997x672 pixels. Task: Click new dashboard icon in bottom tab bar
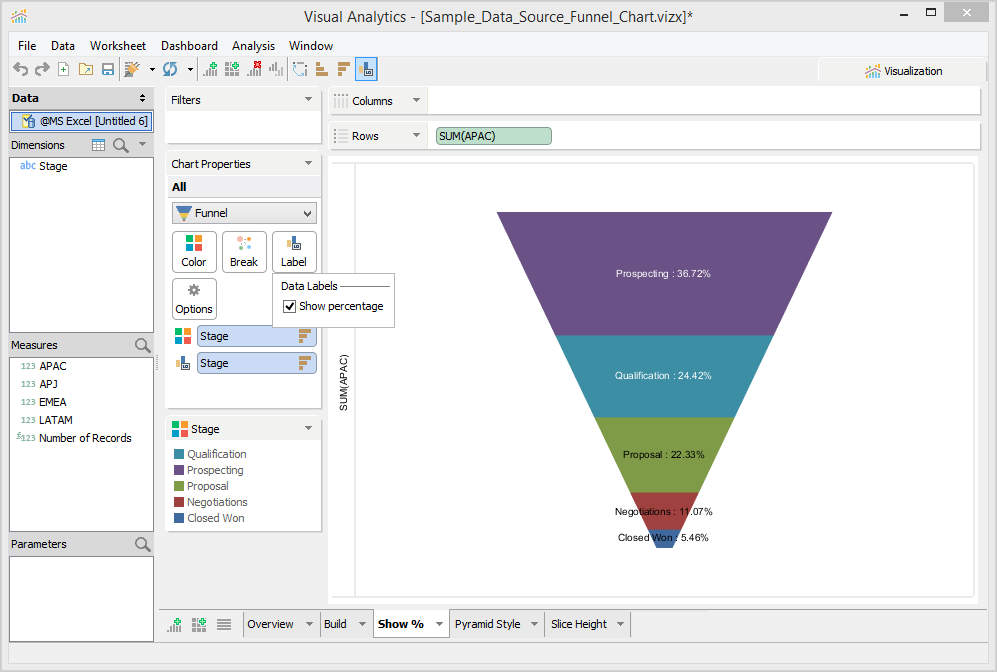point(199,624)
